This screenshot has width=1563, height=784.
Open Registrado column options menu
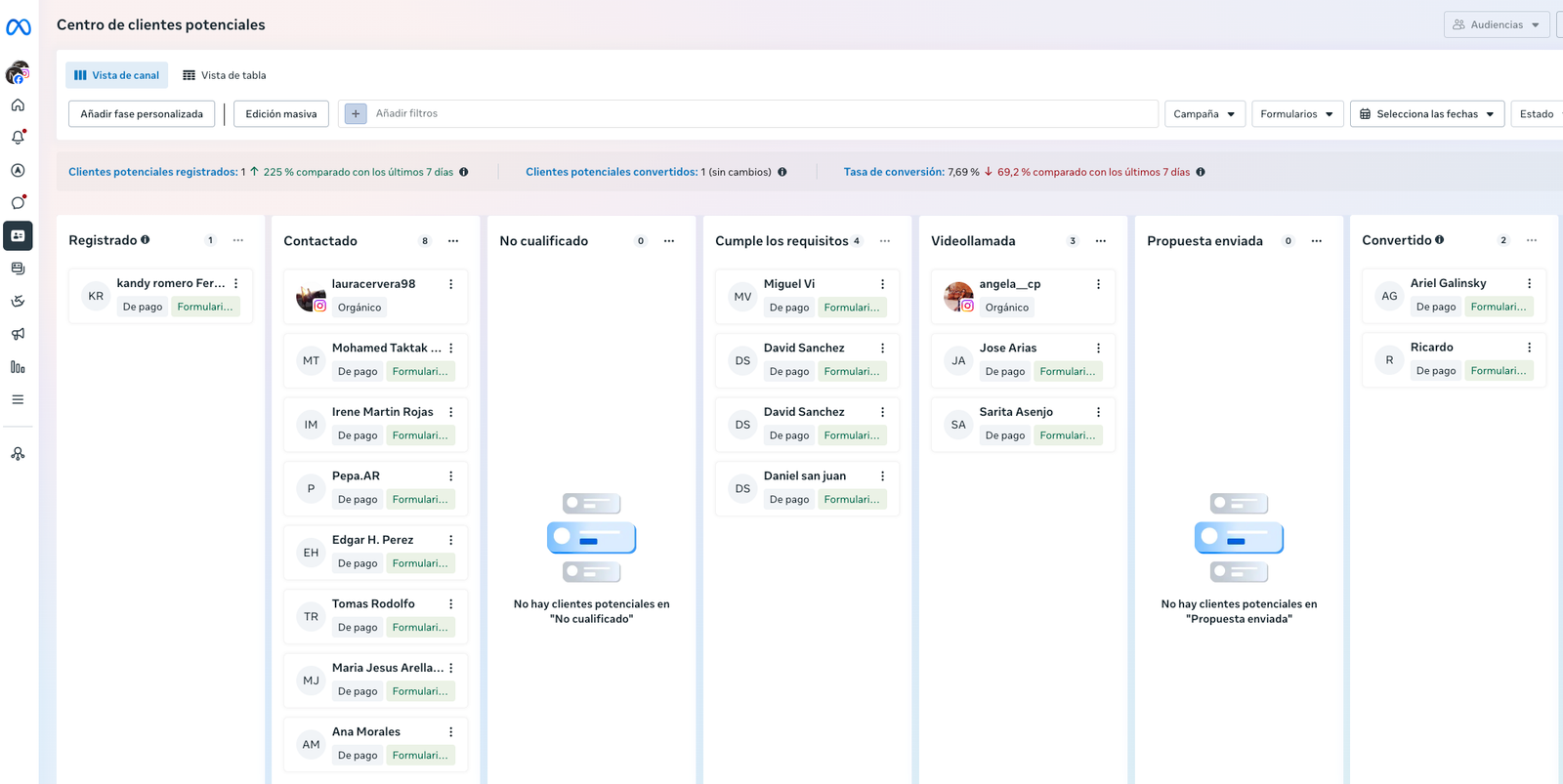238,240
